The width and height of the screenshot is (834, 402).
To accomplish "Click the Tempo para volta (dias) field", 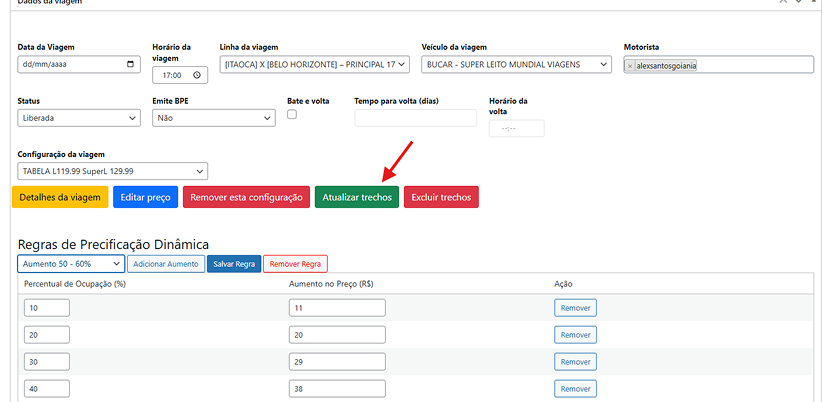I will tap(415, 119).
